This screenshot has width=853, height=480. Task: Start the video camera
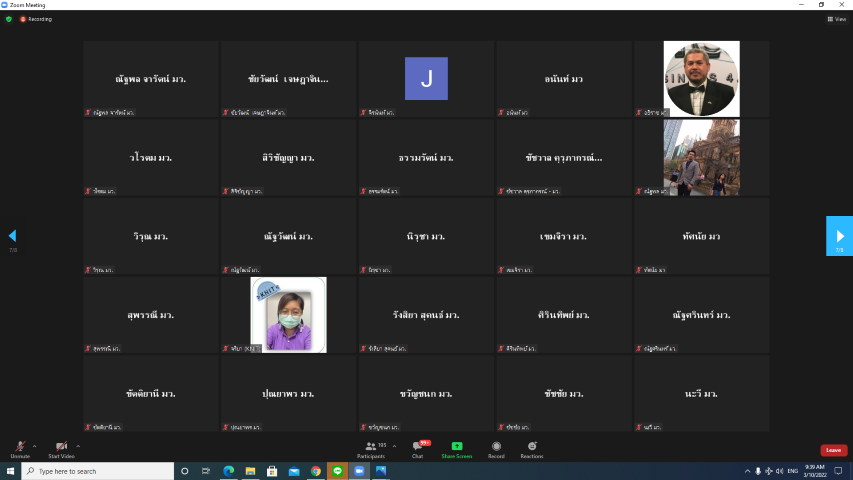(x=61, y=447)
